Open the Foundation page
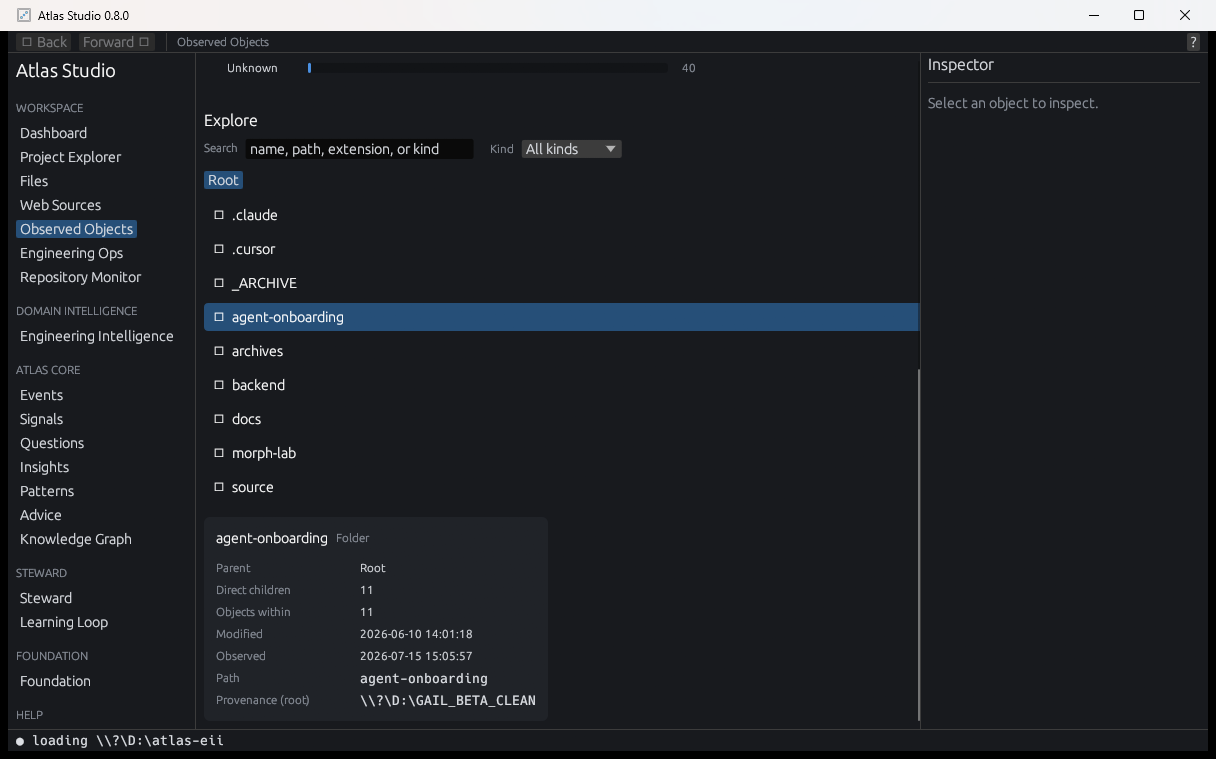The height and width of the screenshot is (759, 1216). point(55,681)
